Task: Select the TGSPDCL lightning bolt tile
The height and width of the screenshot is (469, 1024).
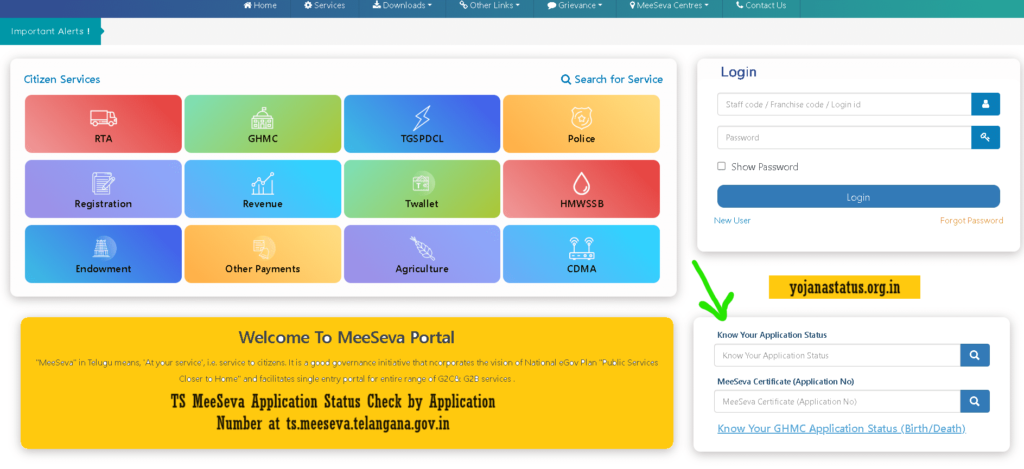Action: [421, 124]
